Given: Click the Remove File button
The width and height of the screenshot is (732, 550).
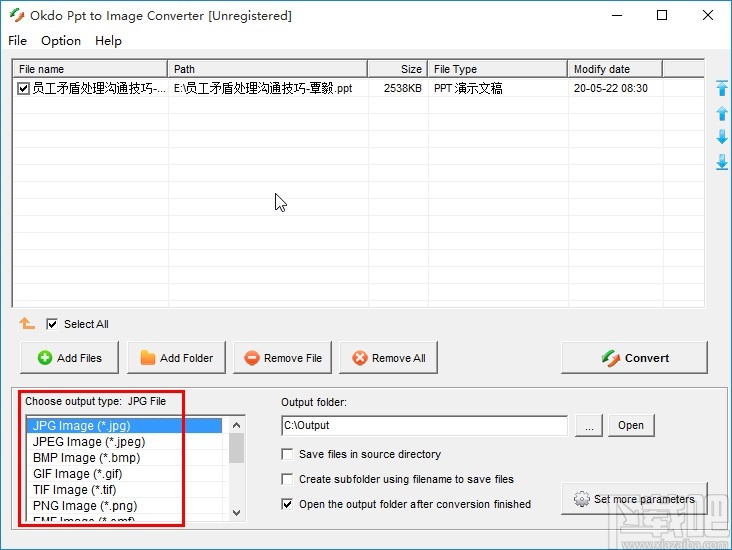Looking at the screenshot, I should tap(282, 358).
